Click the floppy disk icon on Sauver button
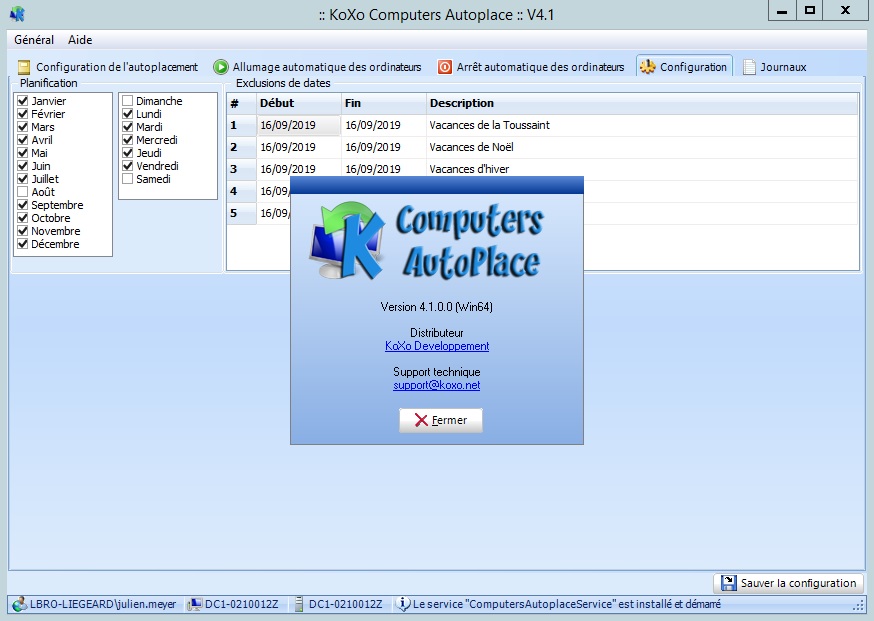 click(728, 583)
